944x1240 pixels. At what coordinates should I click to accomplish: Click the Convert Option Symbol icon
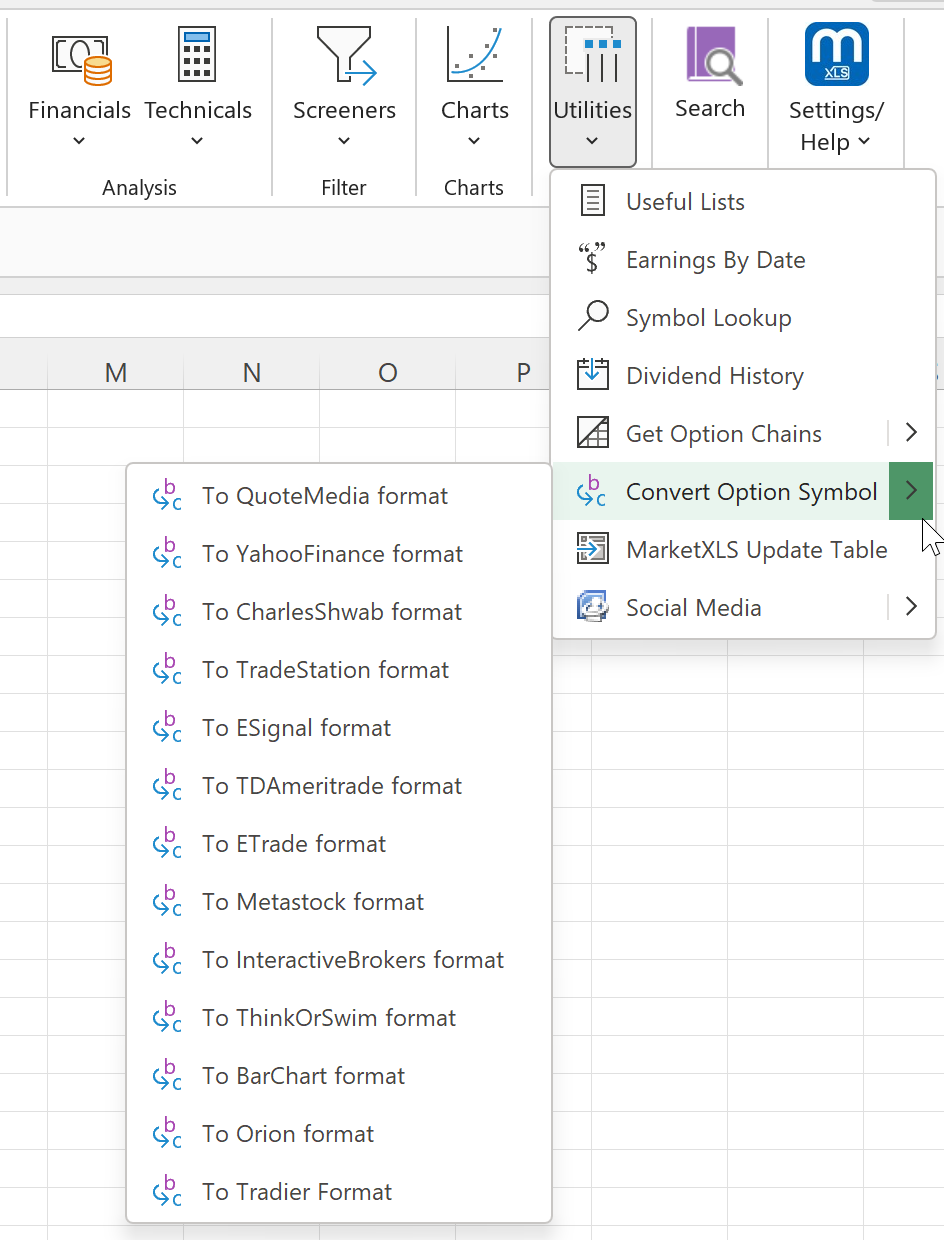click(593, 491)
